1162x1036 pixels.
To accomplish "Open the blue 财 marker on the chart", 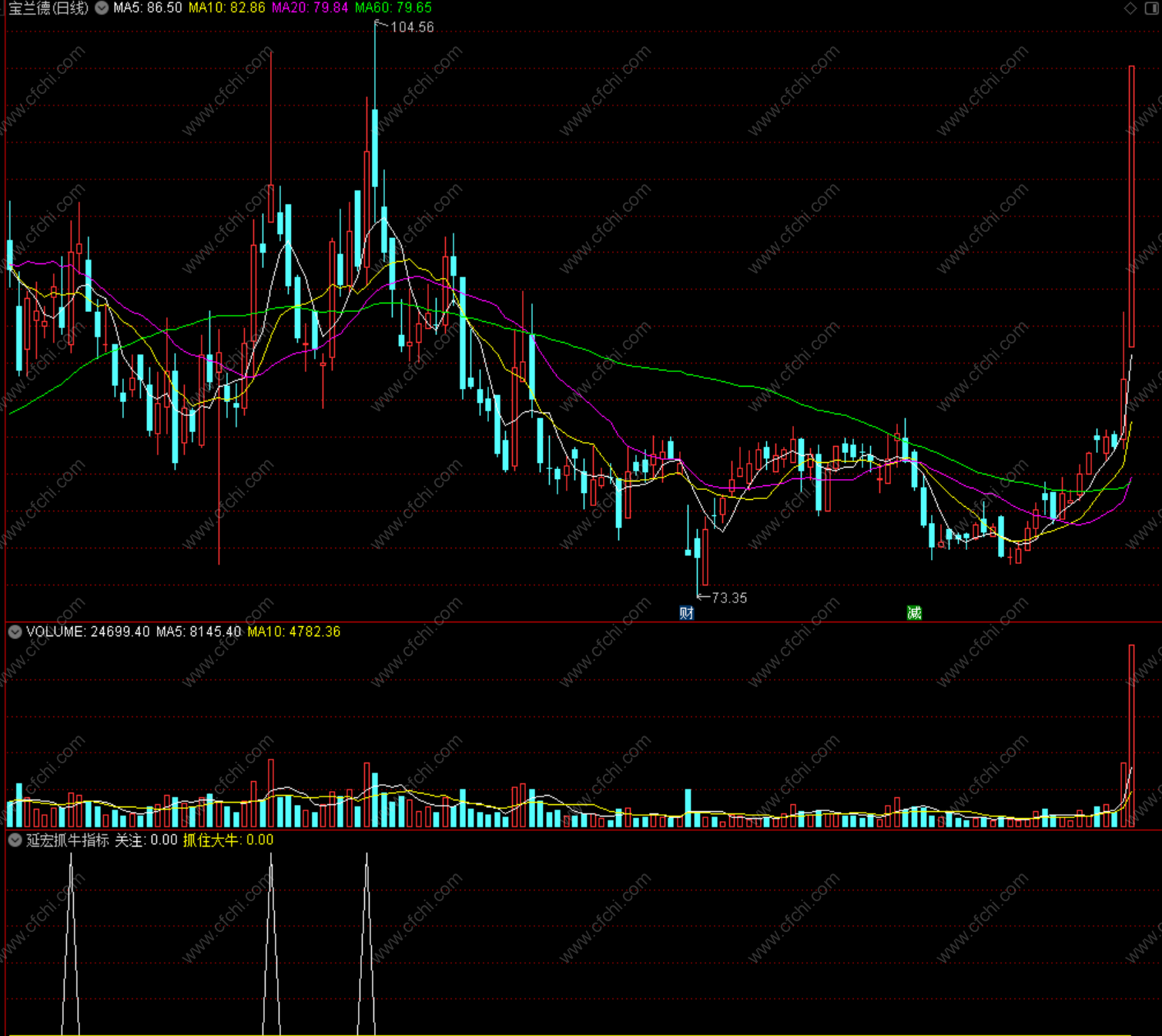I will tap(687, 613).
